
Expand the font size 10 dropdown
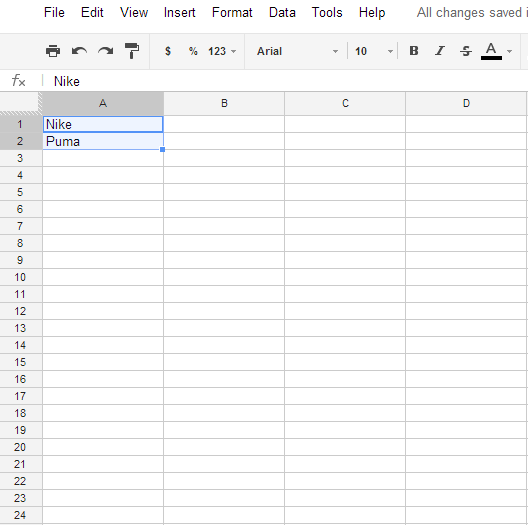(x=373, y=51)
